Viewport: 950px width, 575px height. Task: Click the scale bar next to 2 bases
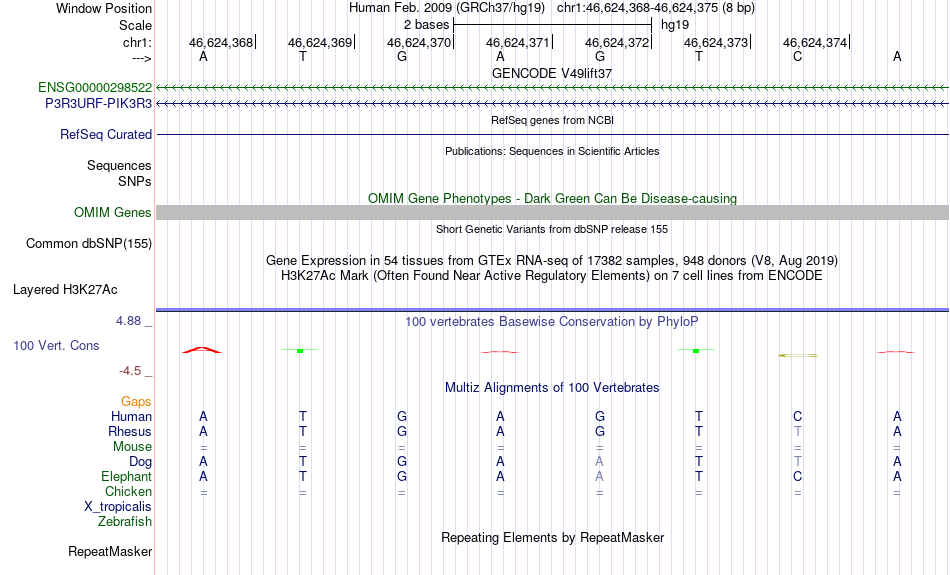tap(553, 25)
